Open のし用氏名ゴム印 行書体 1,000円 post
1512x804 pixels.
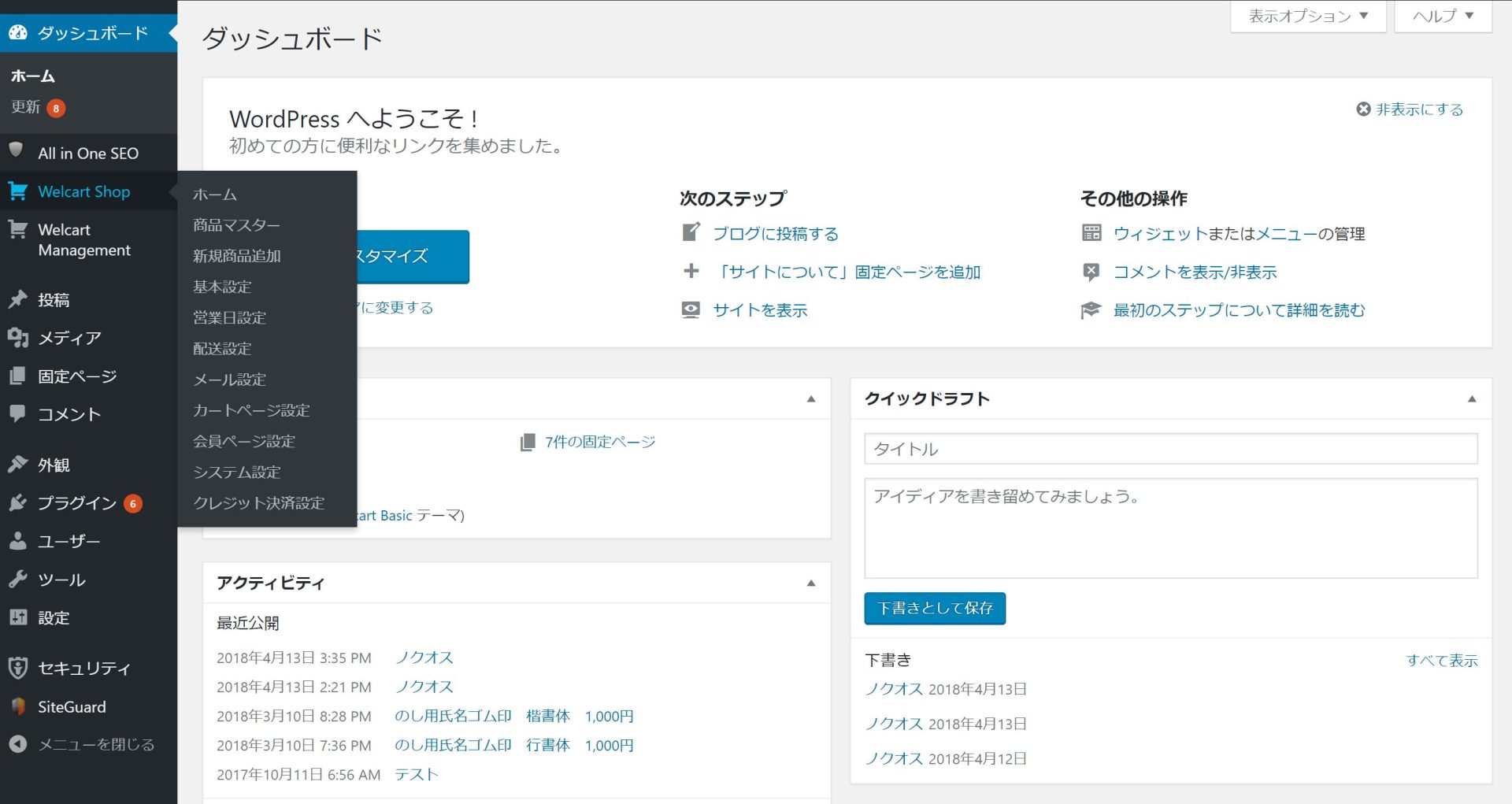513,745
